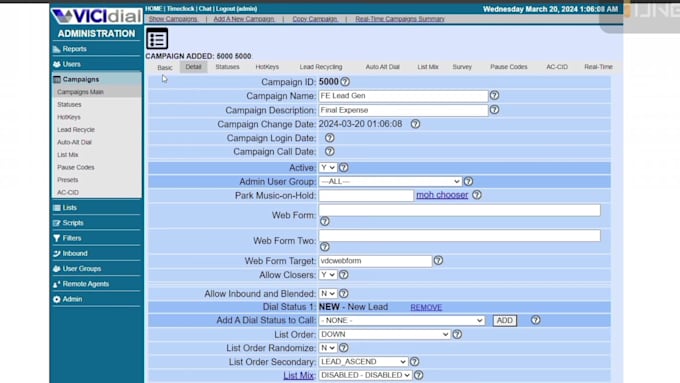This screenshot has height=383, width=680.
Task: Expand the List Order Randomize dropdown
Action: (327, 348)
